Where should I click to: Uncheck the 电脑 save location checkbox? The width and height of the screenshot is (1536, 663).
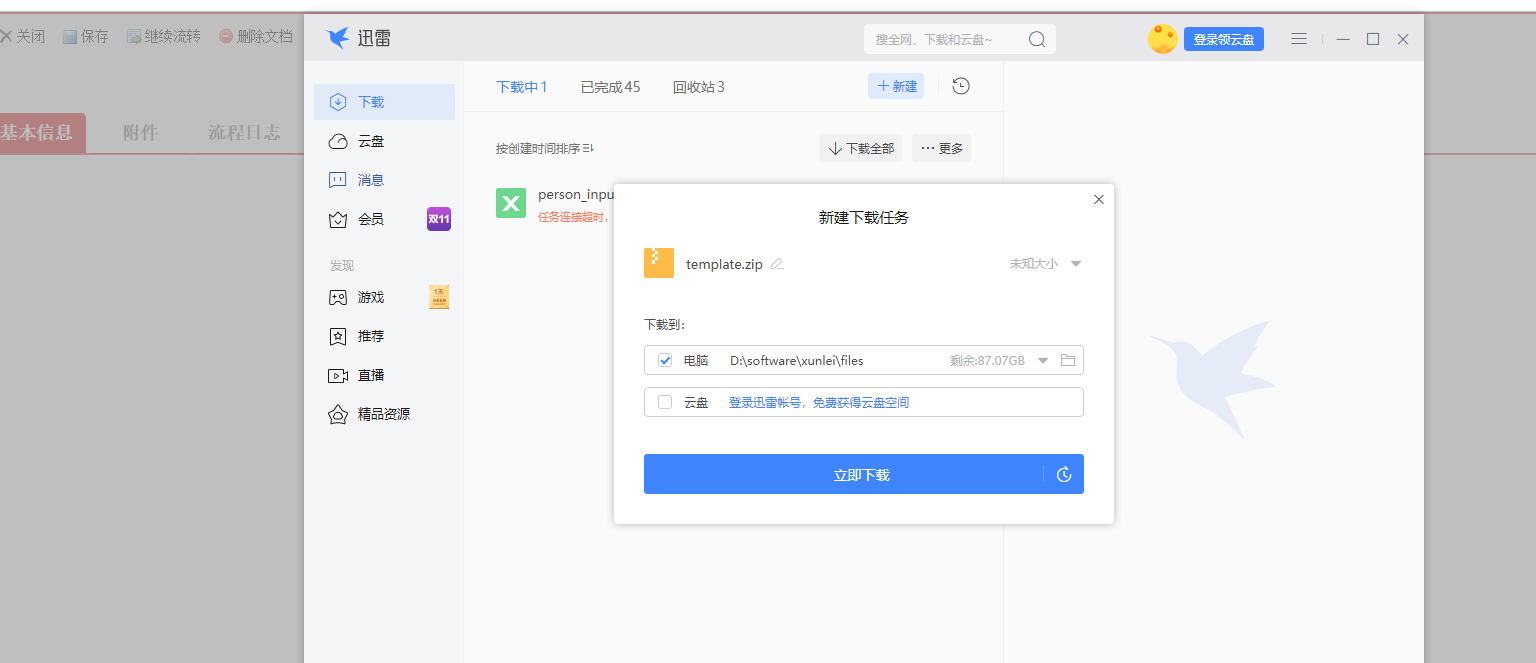click(664, 360)
